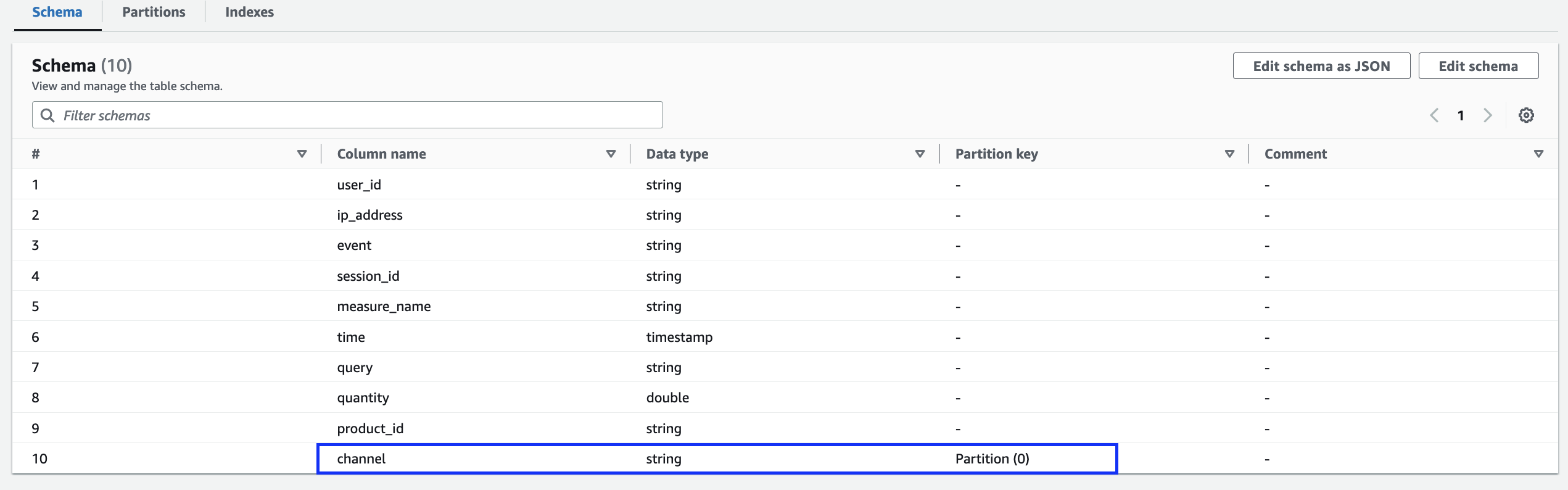Viewport: 1568px width, 490px height.
Task: Go to previous page arrow
Action: tap(1434, 115)
